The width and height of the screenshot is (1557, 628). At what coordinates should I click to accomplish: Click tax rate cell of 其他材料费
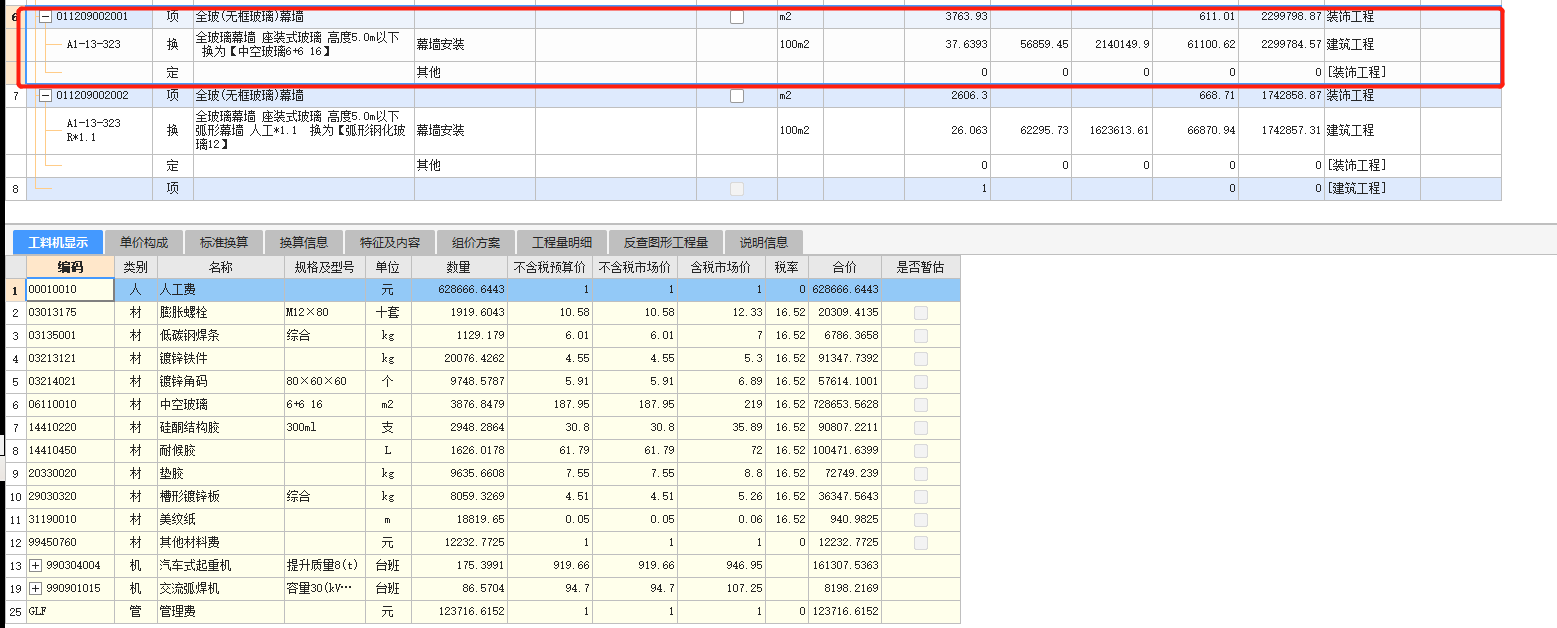click(x=787, y=543)
